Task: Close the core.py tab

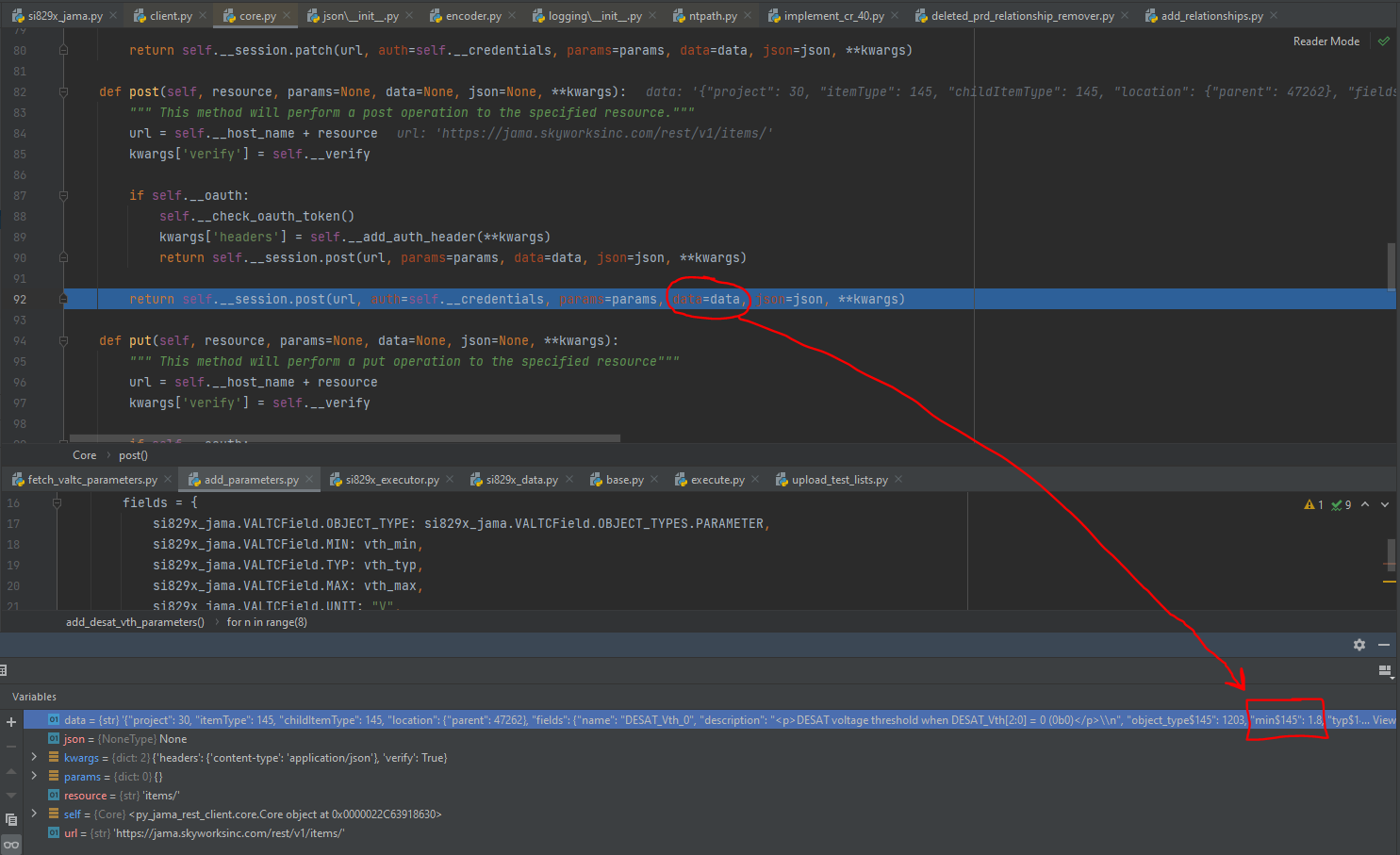Action: 287,16
